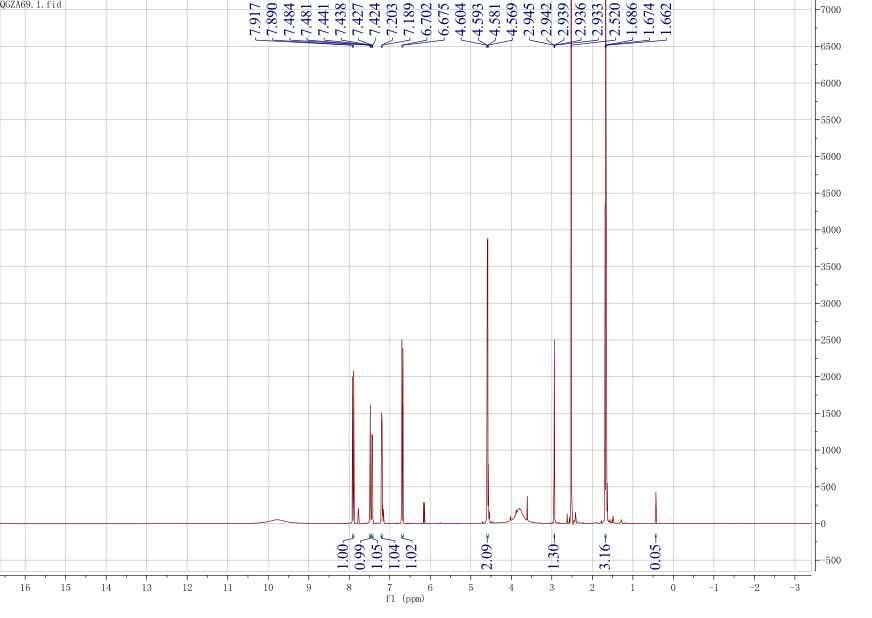Viewport: 872px width, 618px height.
Task: Click the 0.99 integral value
Action: (x=360, y=556)
